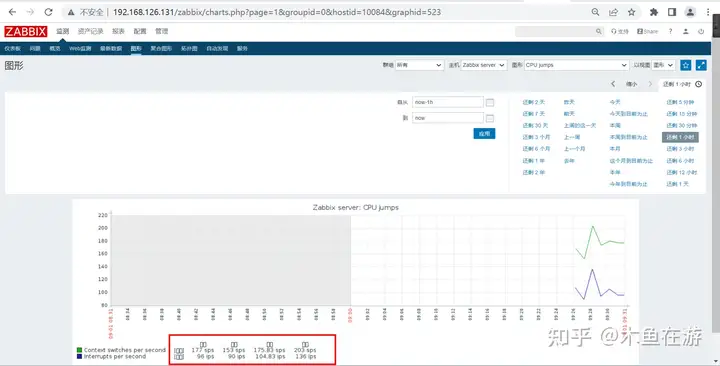
Task: Open calendar picker next to now-1h field
Action: coord(490,102)
